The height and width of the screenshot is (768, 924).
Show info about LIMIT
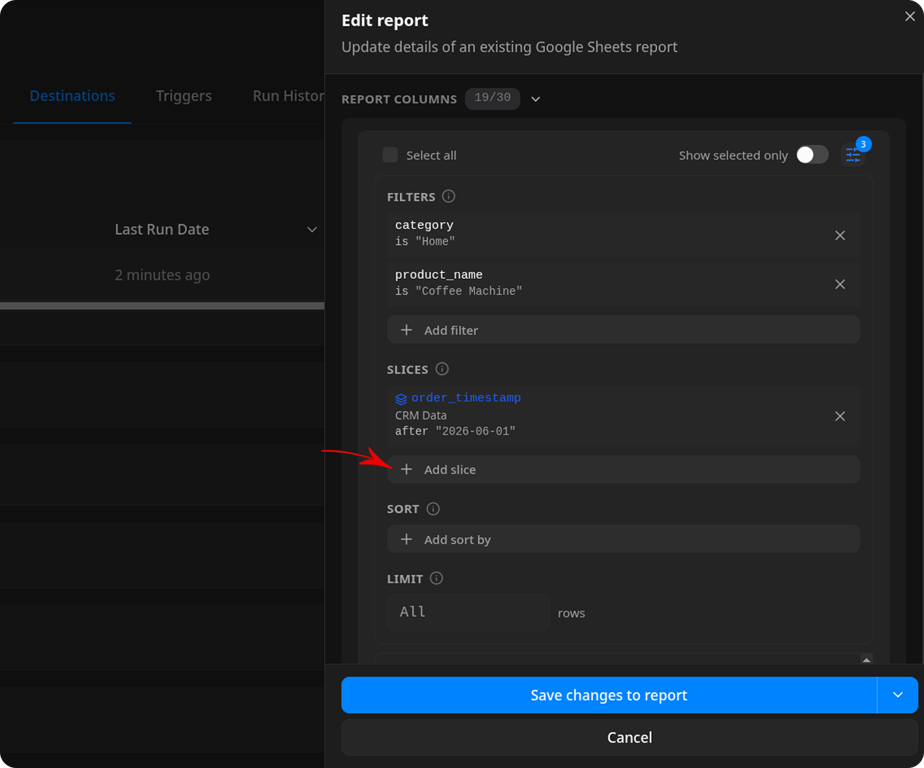tap(436, 578)
